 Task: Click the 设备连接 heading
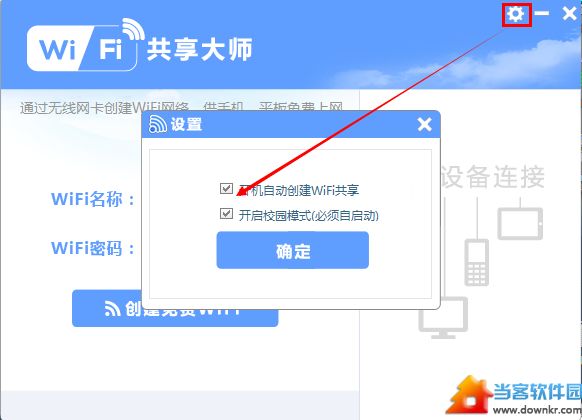coord(493,177)
